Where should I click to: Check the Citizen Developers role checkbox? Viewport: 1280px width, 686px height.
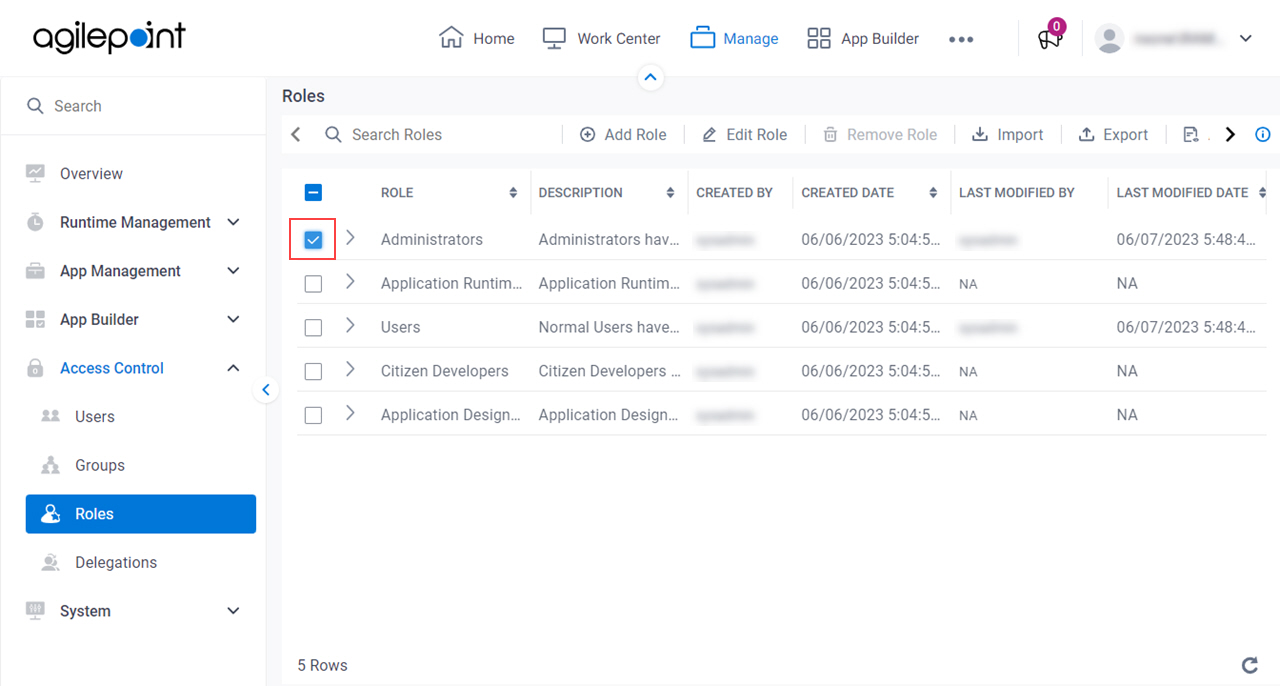(x=313, y=372)
